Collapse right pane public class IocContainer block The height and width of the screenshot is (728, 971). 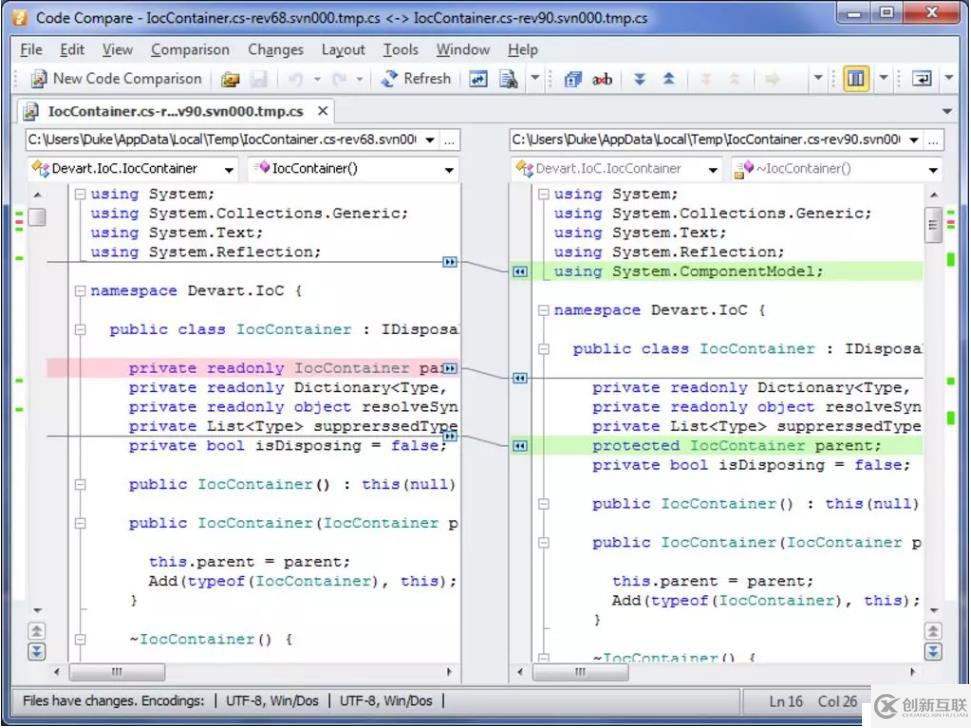click(x=543, y=349)
